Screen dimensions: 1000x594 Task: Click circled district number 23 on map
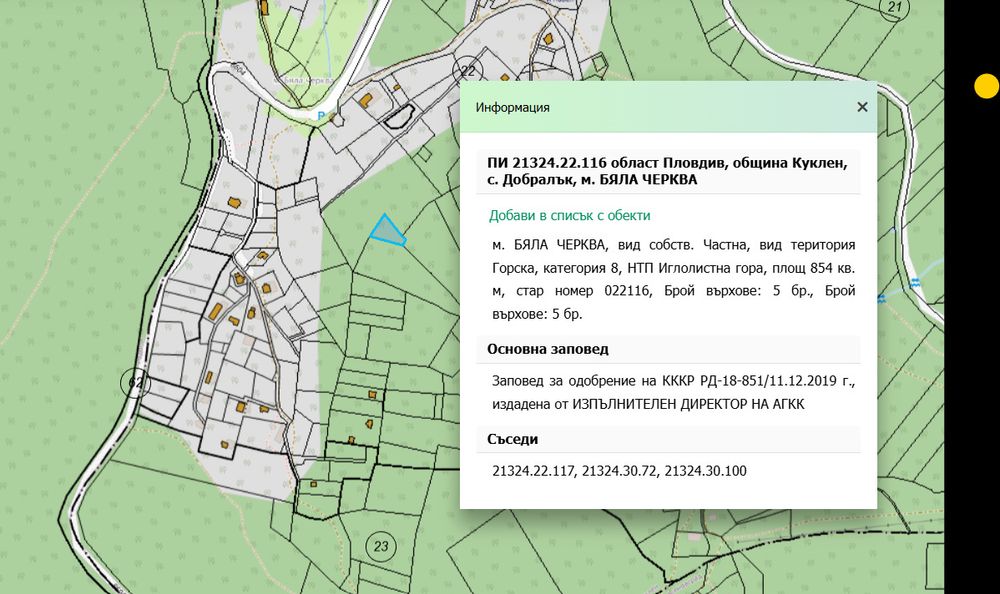381,547
